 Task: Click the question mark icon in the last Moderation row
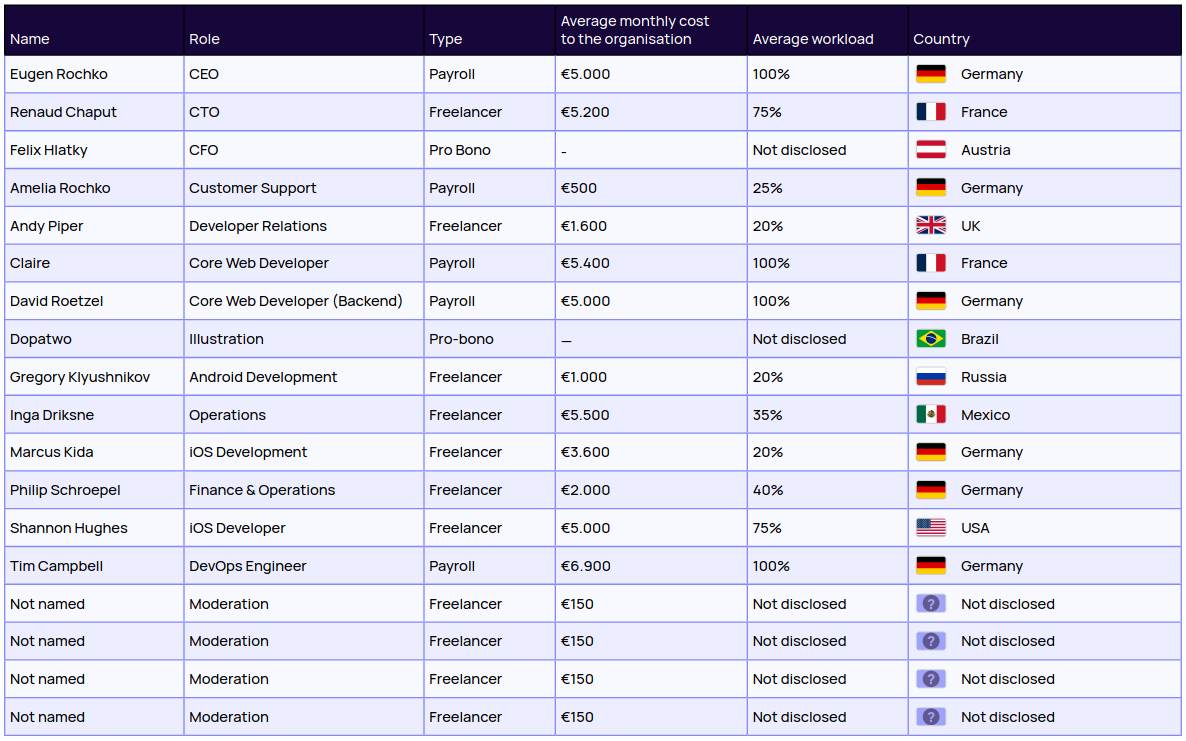[931, 716]
